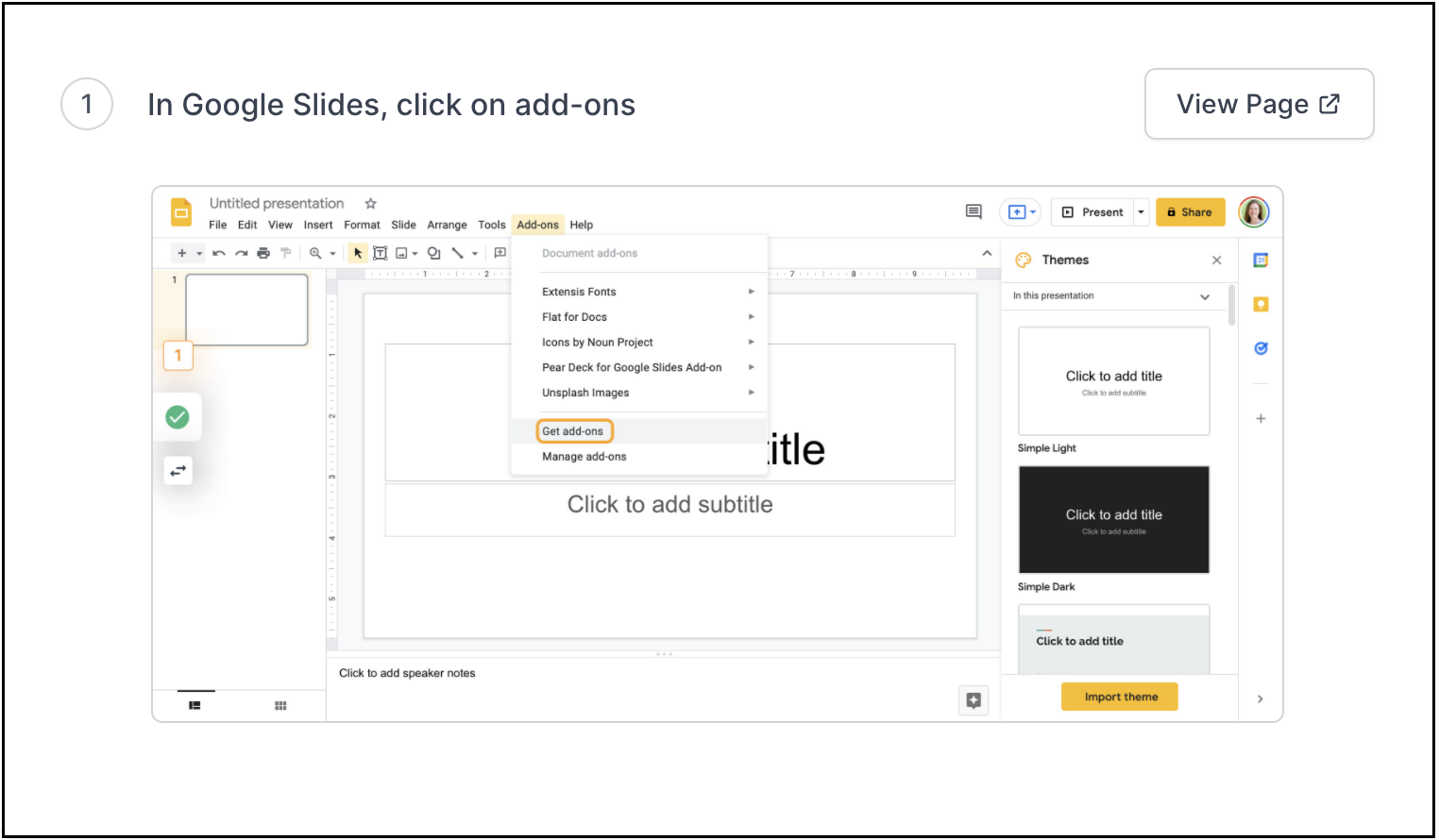Click the Import theme button
This screenshot has height=840, width=1439.
(x=1119, y=697)
